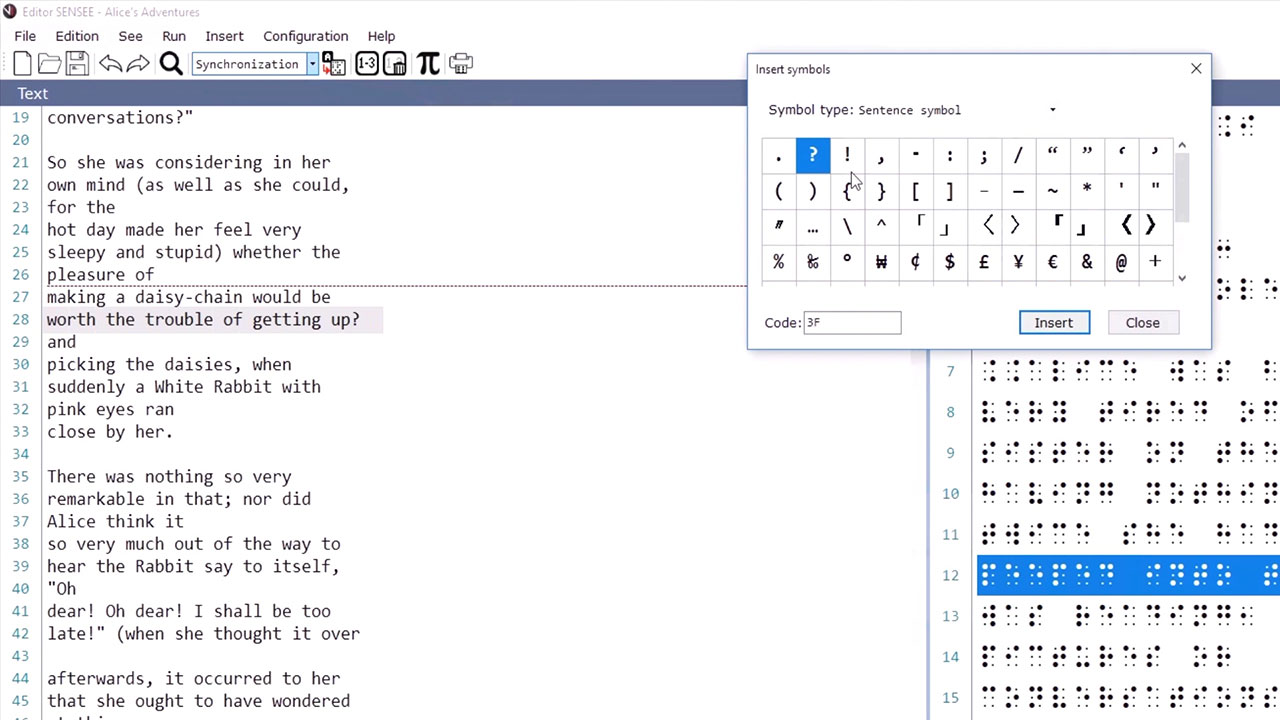Select the percent symbol cell
This screenshot has width=1280, height=720.
(778, 262)
